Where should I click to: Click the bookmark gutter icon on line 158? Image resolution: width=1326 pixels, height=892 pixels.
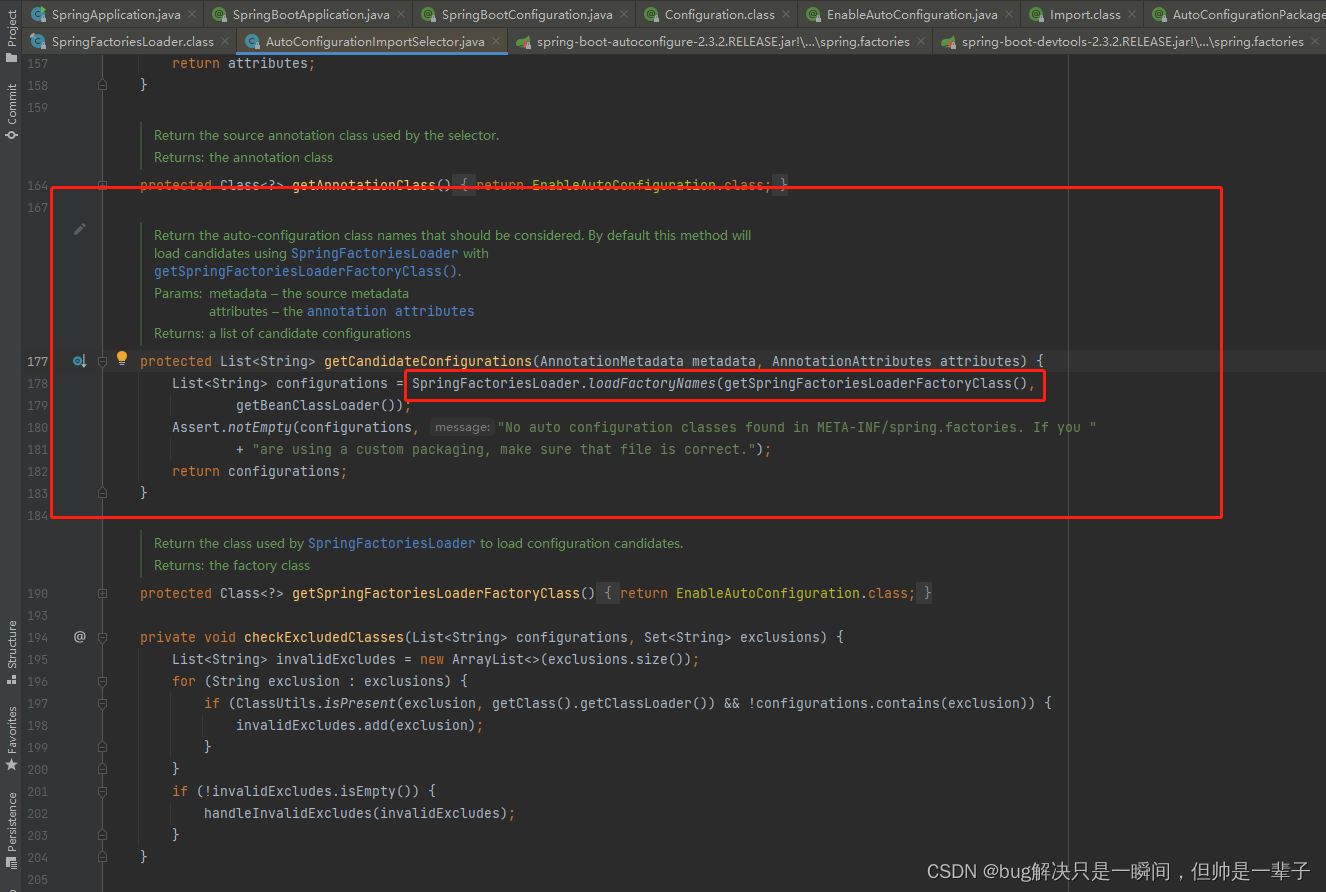[102, 85]
